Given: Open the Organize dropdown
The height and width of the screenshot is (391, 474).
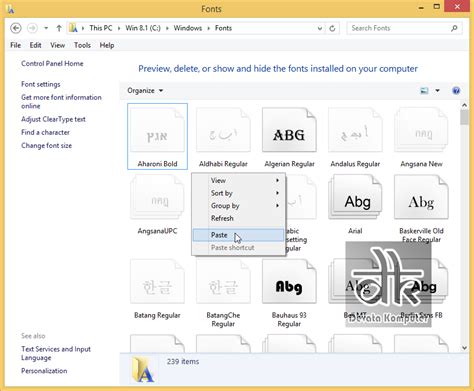Looking at the screenshot, I should [145, 91].
